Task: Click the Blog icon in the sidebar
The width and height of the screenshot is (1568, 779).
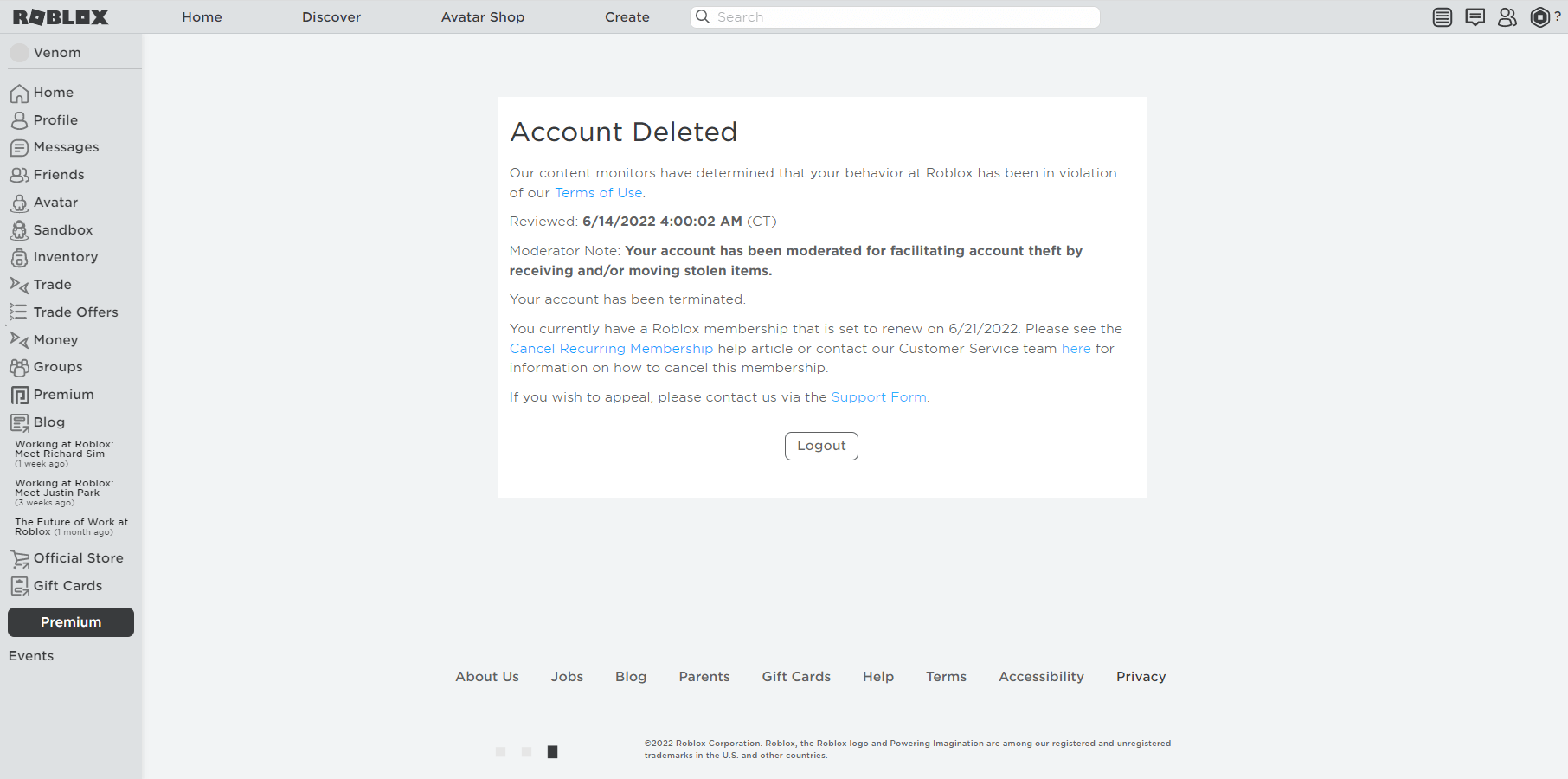Action: (19, 422)
